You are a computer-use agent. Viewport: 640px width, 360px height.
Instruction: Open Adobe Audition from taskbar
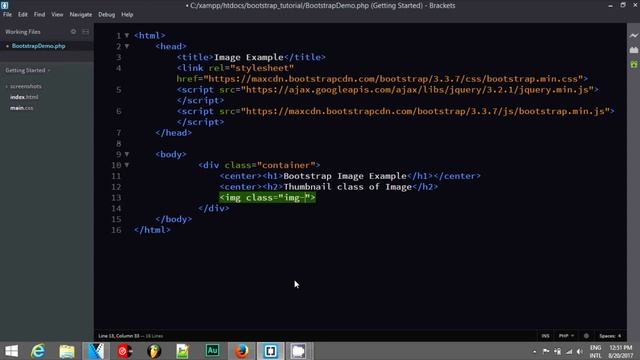point(212,351)
